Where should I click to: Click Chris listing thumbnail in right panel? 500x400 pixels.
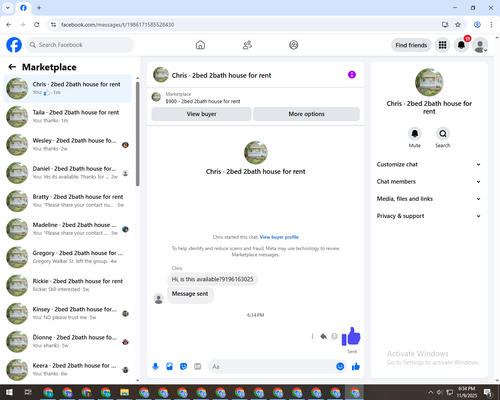[429, 82]
